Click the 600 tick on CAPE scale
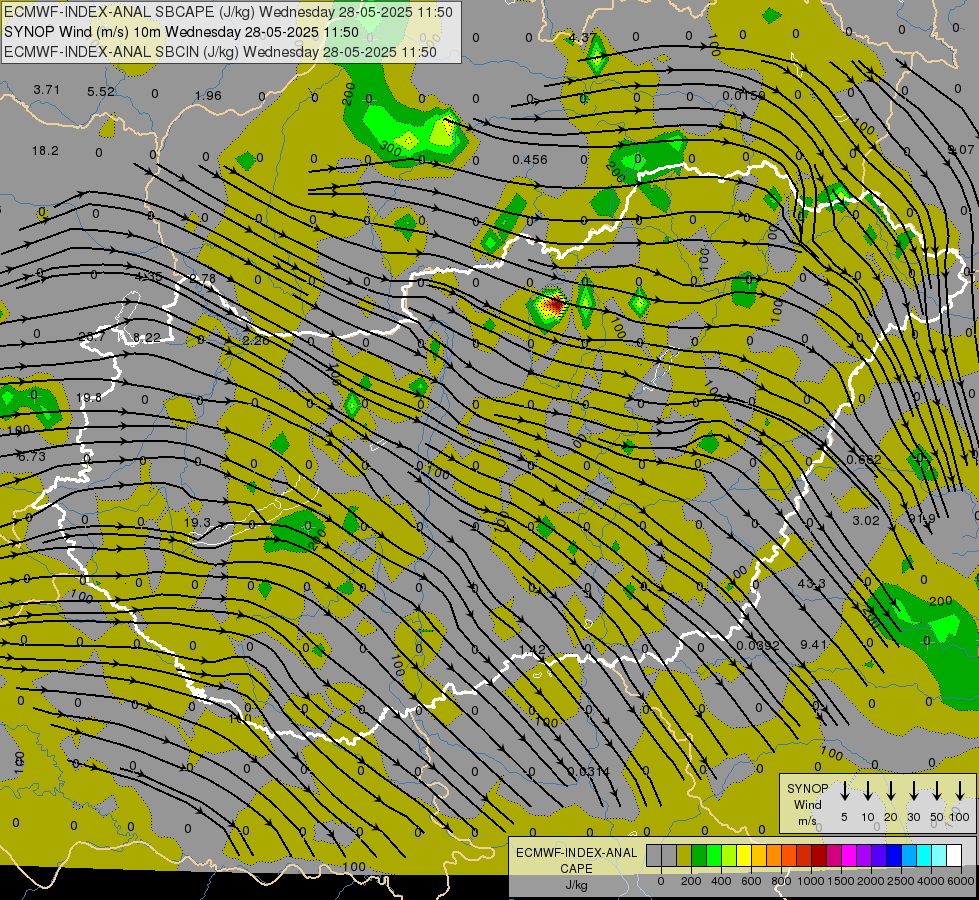This screenshot has width=979, height=900. 751,881
